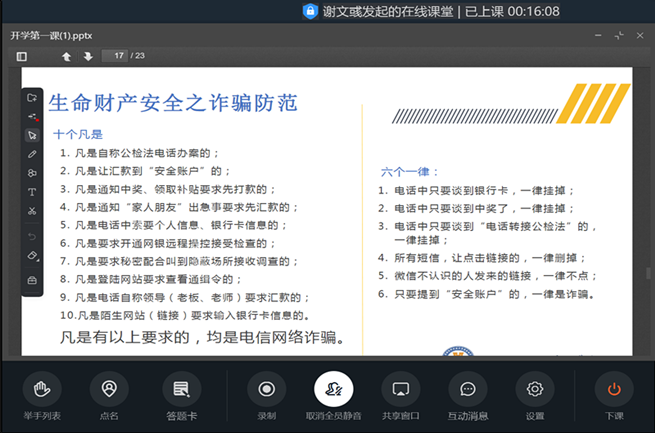Open 互动消息 interactive messages
The width and height of the screenshot is (655, 433).
(x=468, y=396)
